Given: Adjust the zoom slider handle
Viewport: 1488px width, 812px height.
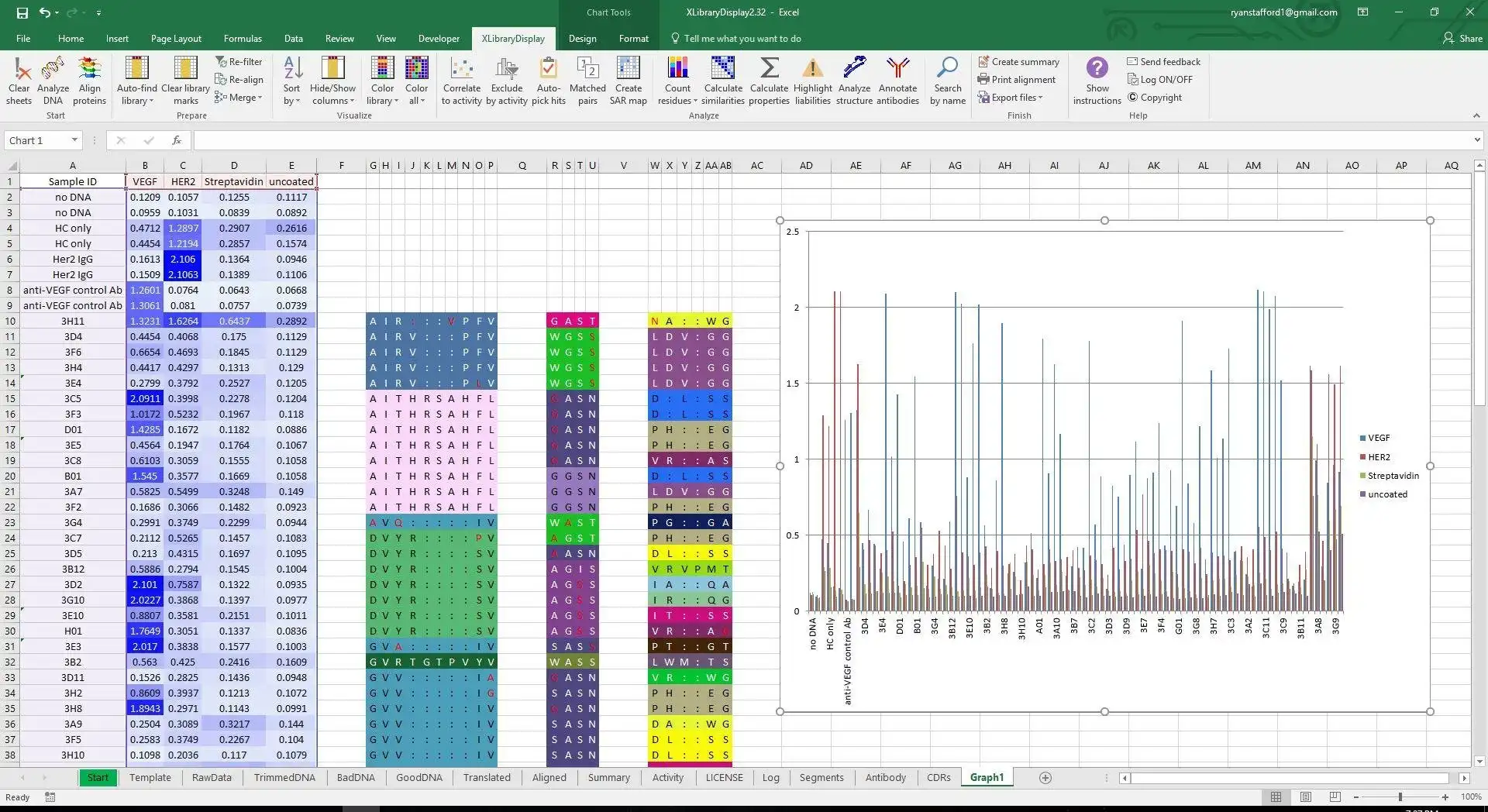Looking at the screenshot, I should (x=1400, y=797).
